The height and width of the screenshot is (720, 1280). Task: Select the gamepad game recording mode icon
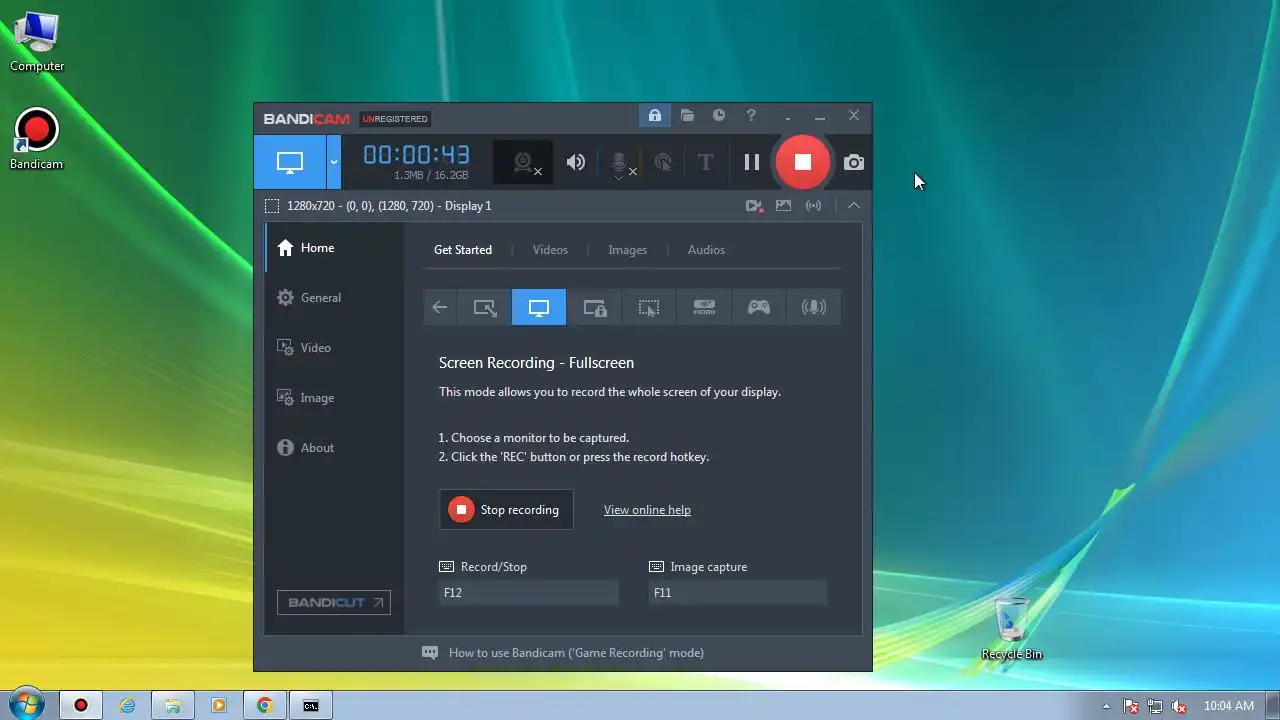[759, 308]
